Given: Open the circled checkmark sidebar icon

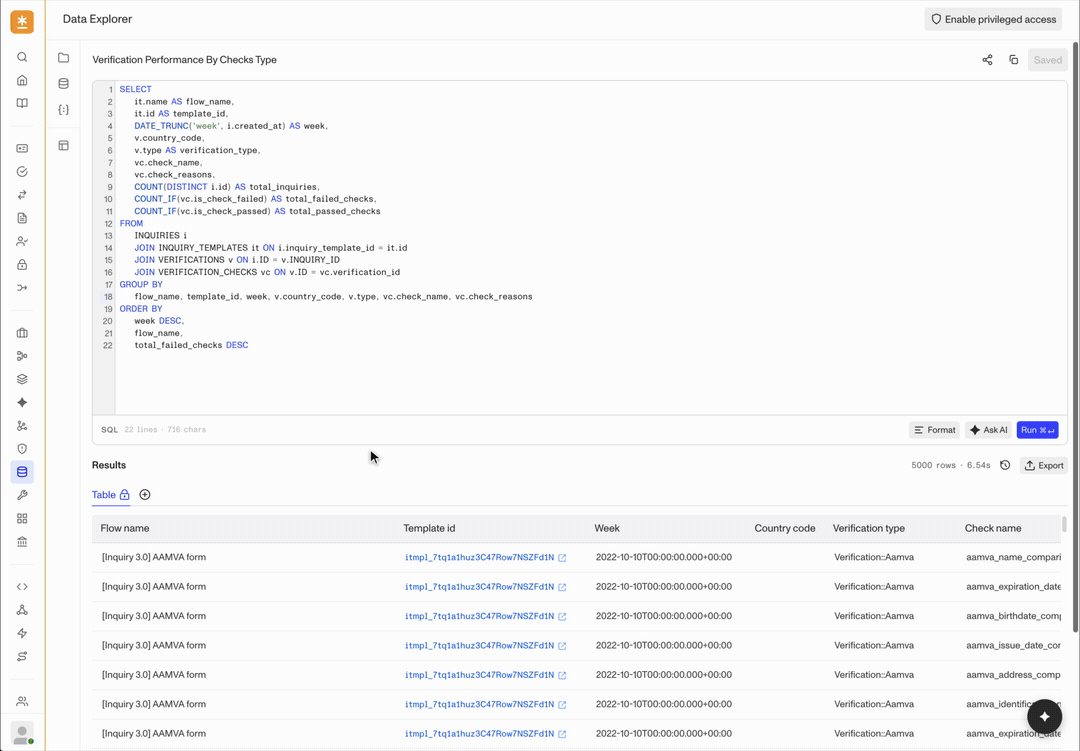Looking at the screenshot, I should pyautogui.click(x=22, y=172).
